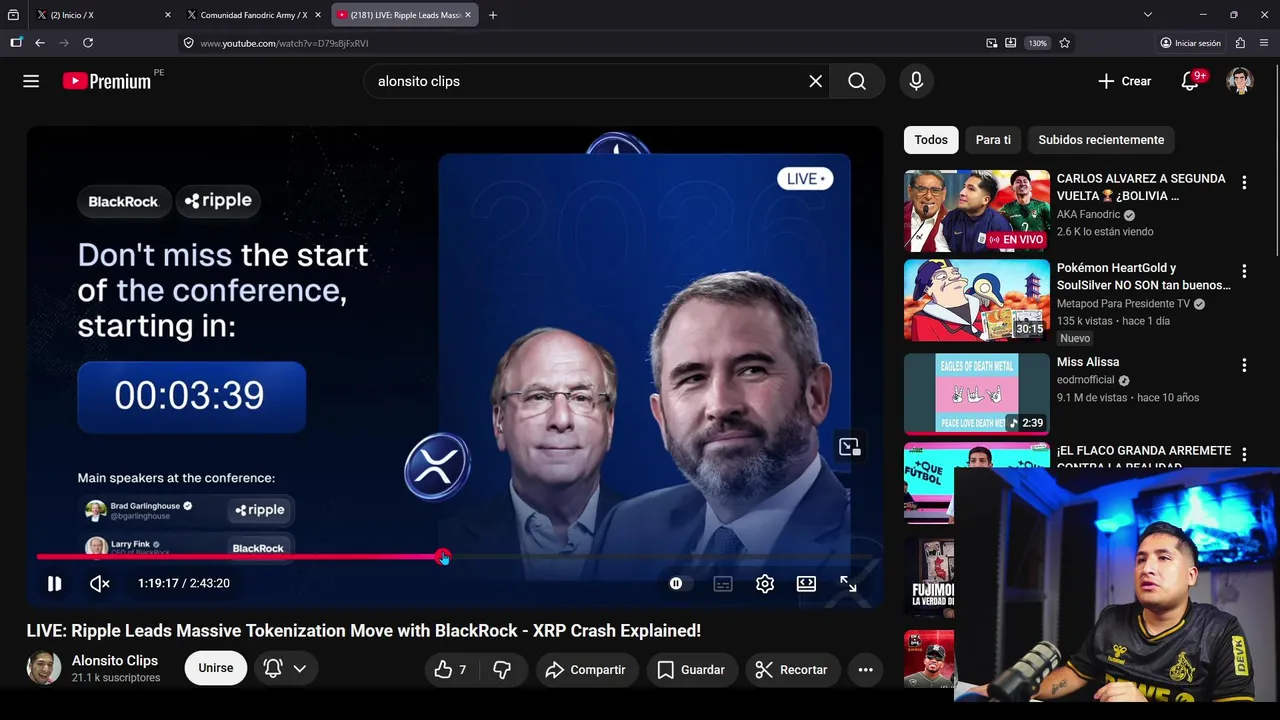Like the video with thumbs up
1280x720 pixels.
(451, 670)
